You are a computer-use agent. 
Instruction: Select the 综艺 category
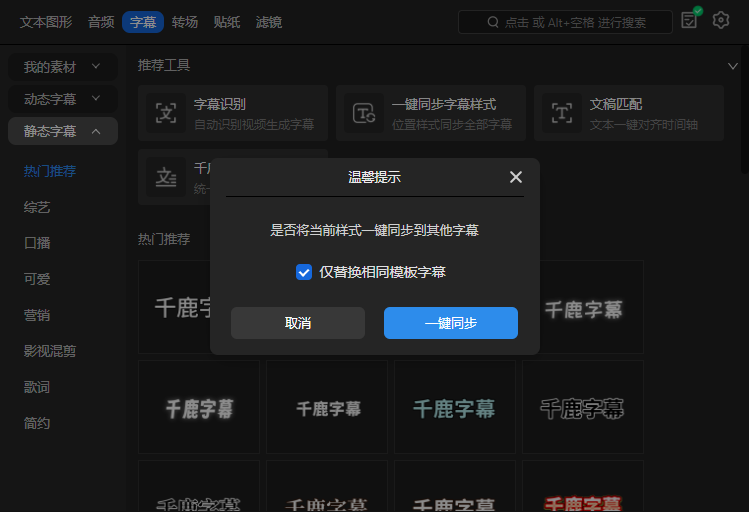pyautogui.click(x=37, y=207)
